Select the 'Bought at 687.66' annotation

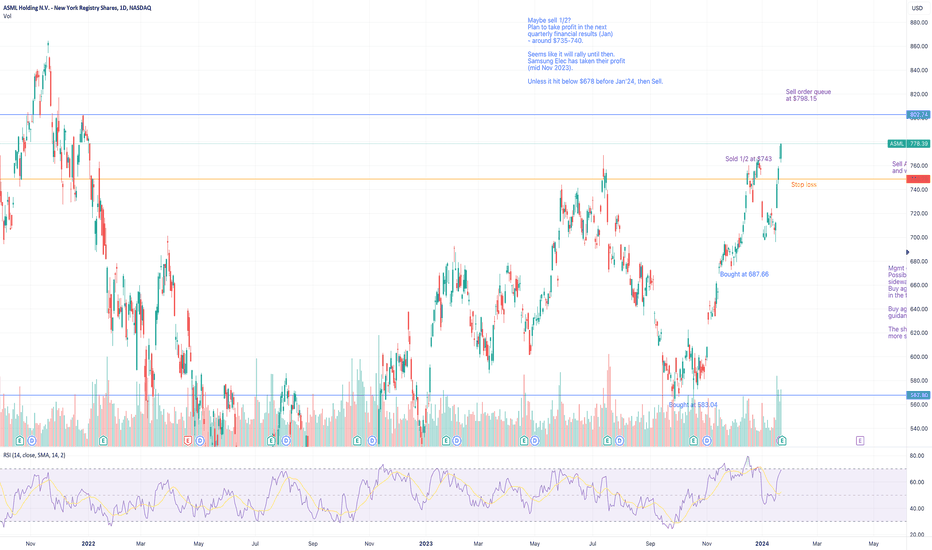pyautogui.click(x=744, y=274)
